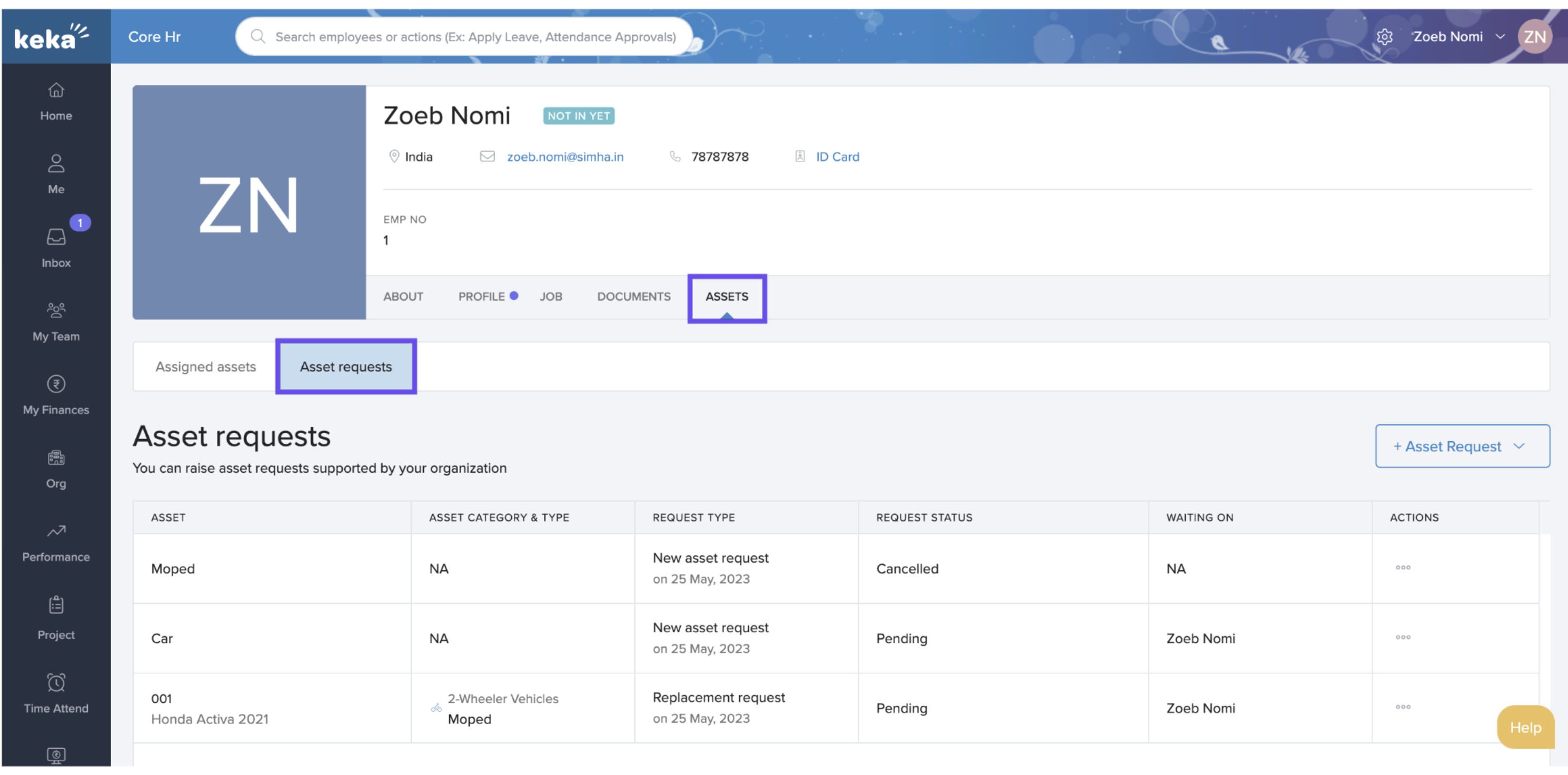
Task: Open Time Attend clock icon
Action: click(x=56, y=693)
